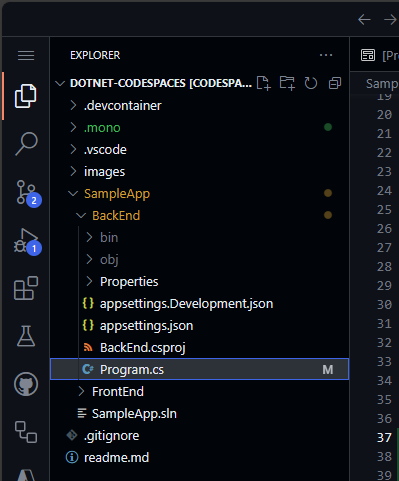Go forward with the right arrow
The height and width of the screenshot is (481, 399).
pyautogui.click(x=390, y=20)
